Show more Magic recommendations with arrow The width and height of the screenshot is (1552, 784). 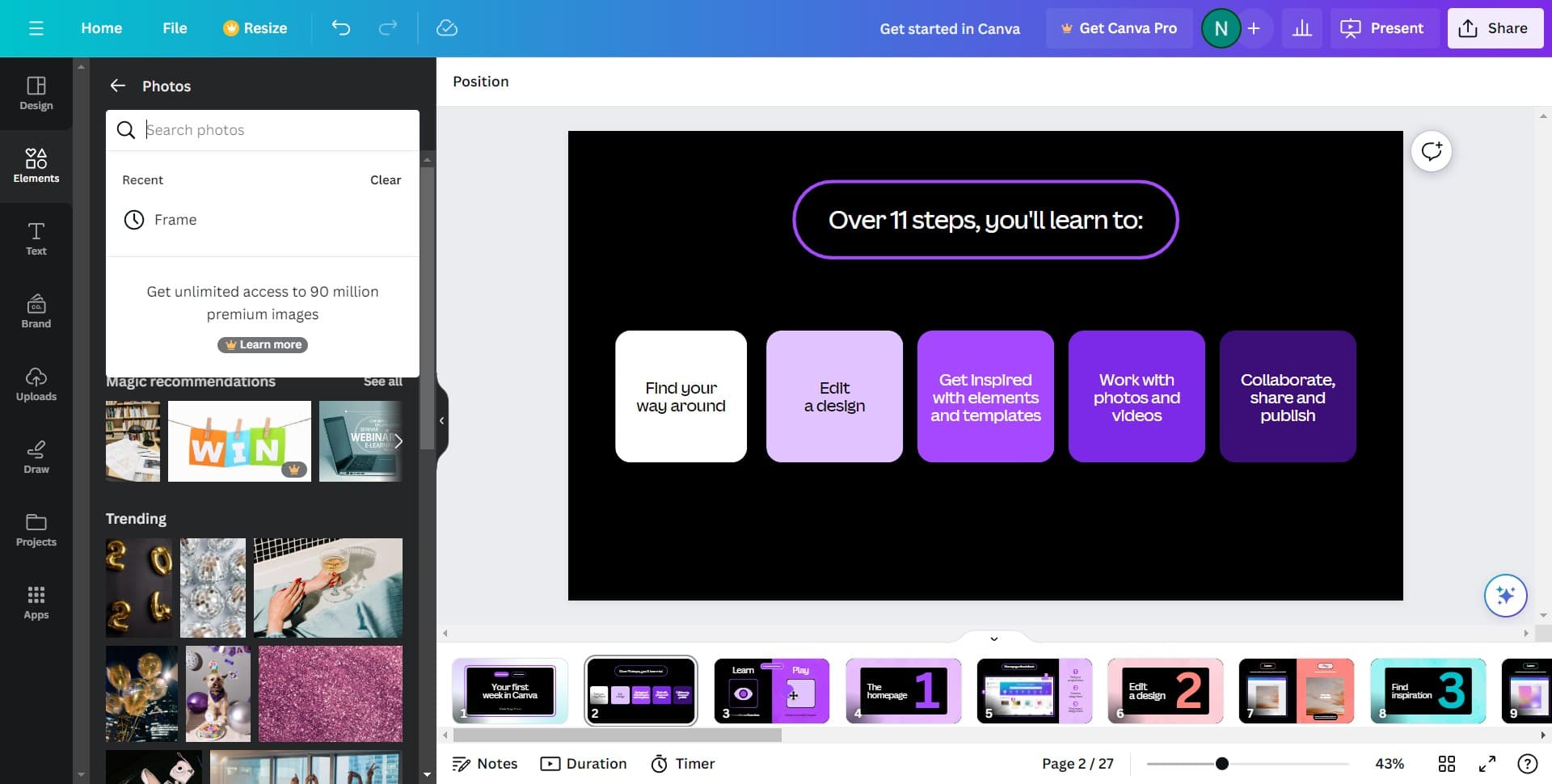pyautogui.click(x=398, y=441)
